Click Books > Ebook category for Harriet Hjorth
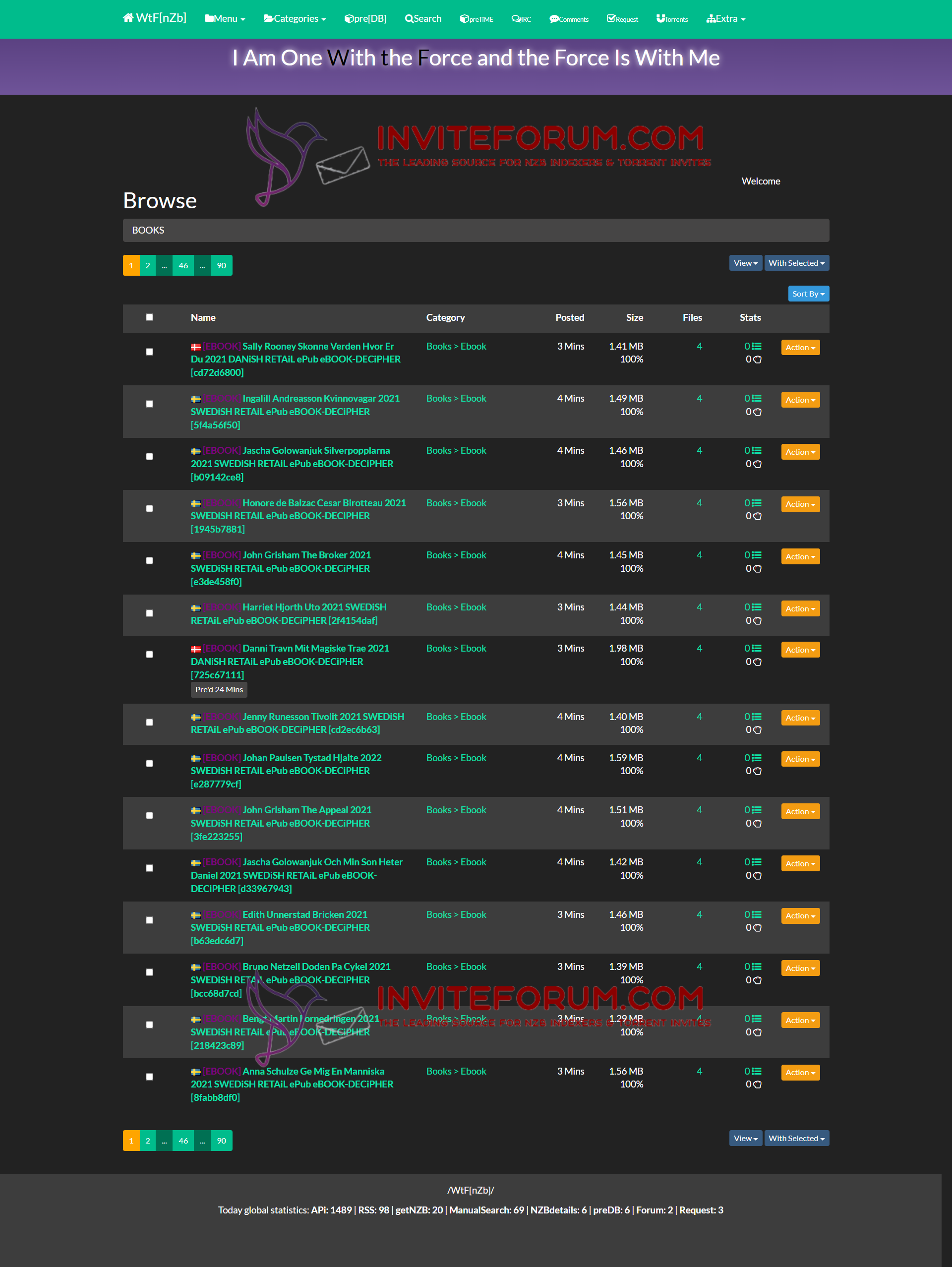 tap(456, 607)
